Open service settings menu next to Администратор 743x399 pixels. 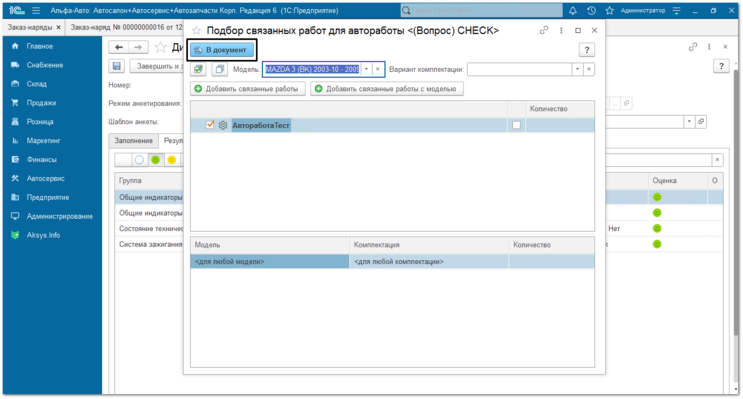click(677, 10)
